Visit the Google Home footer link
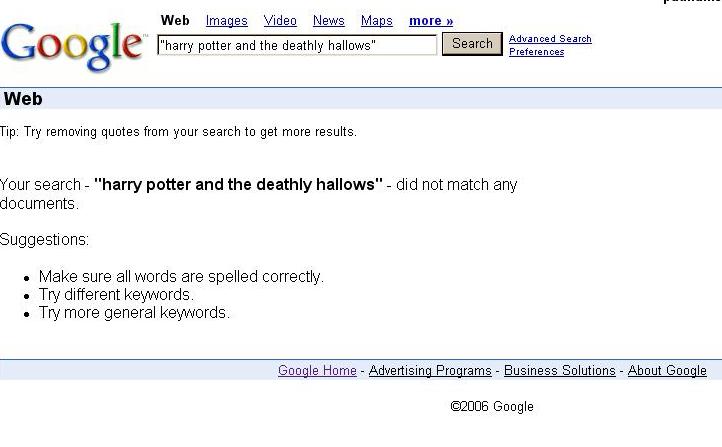Image resolution: width=722 pixels, height=447 pixels. [317, 370]
